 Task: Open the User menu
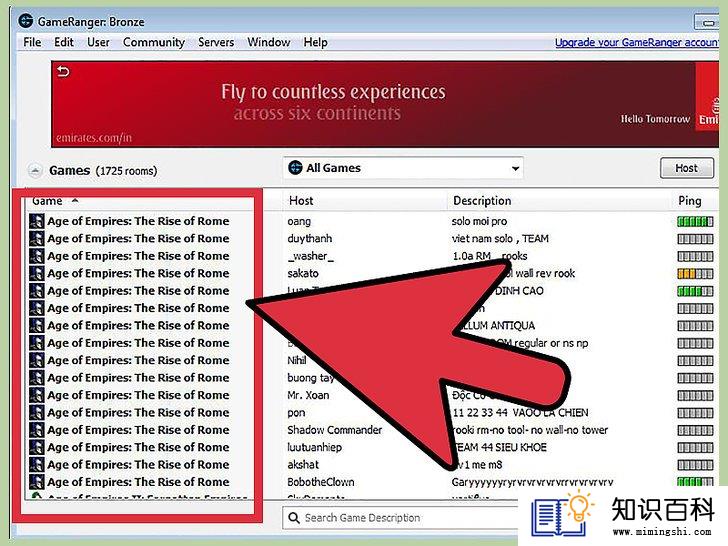98,42
